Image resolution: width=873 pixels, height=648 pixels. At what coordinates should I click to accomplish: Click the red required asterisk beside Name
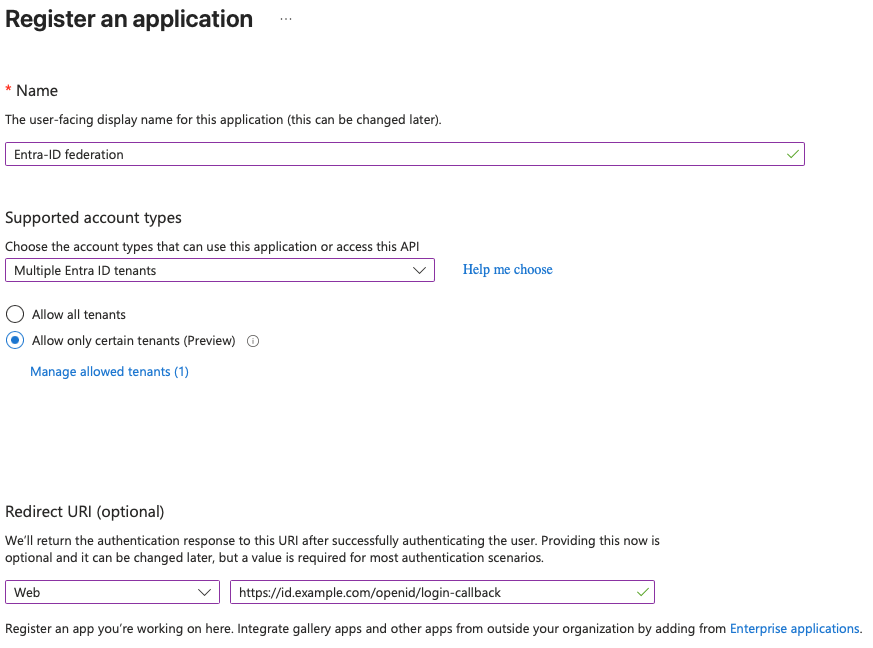tap(10, 89)
